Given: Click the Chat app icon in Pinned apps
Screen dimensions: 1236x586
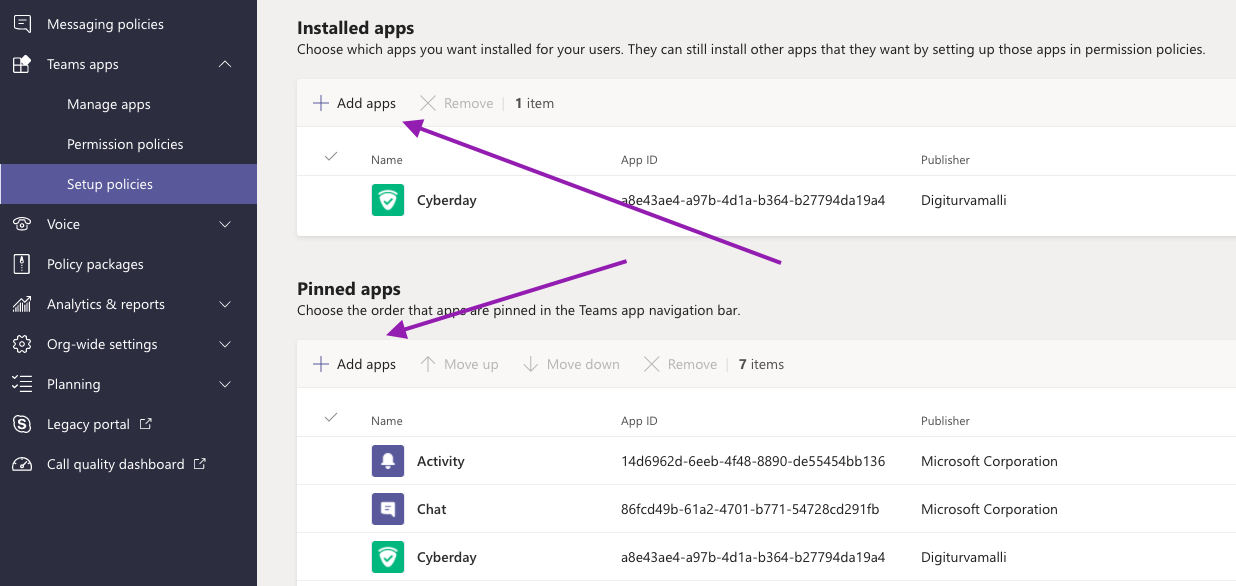Looking at the screenshot, I should point(387,509).
